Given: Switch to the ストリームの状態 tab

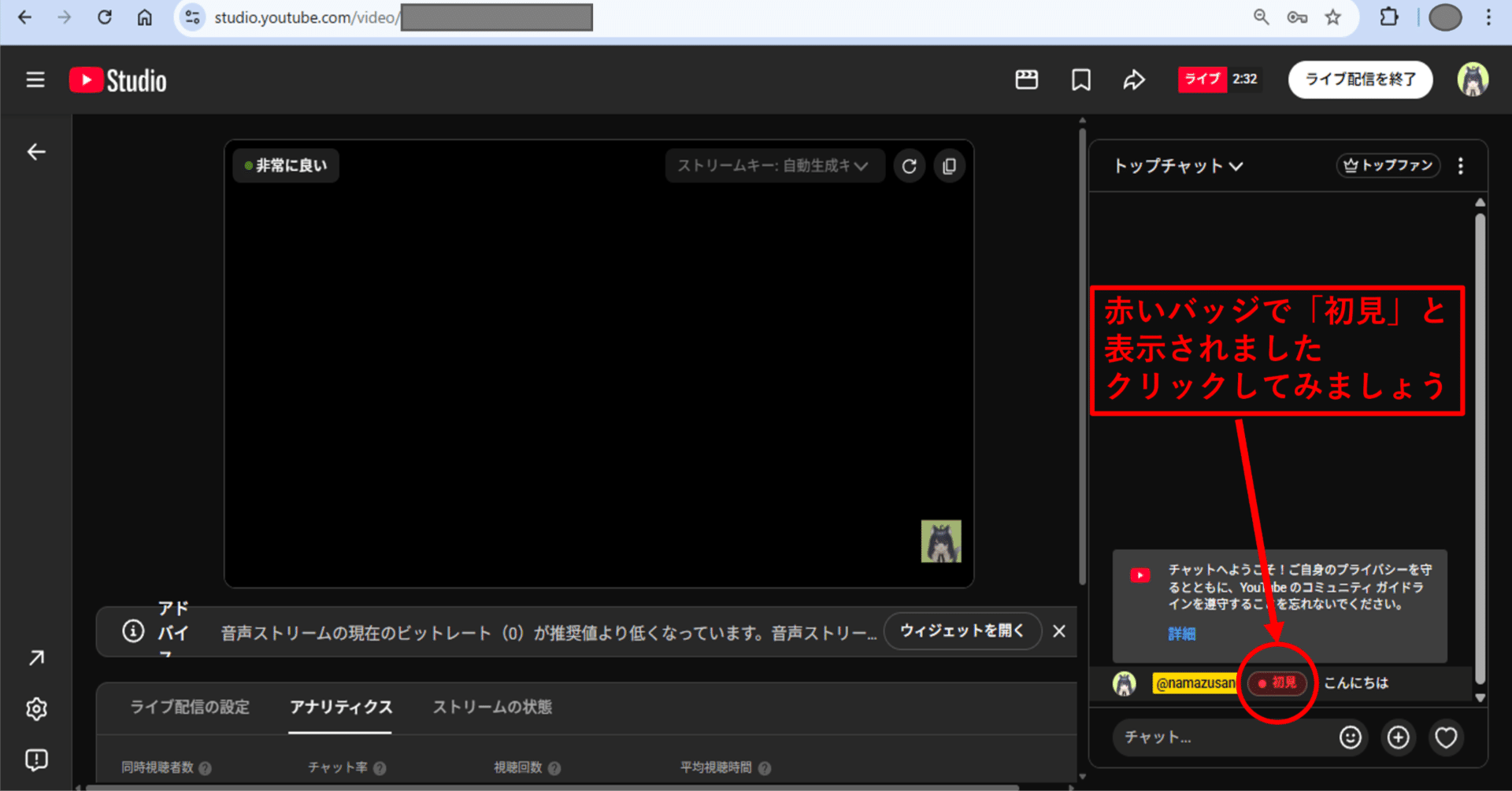Looking at the screenshot, I should [x=493, y=707].
